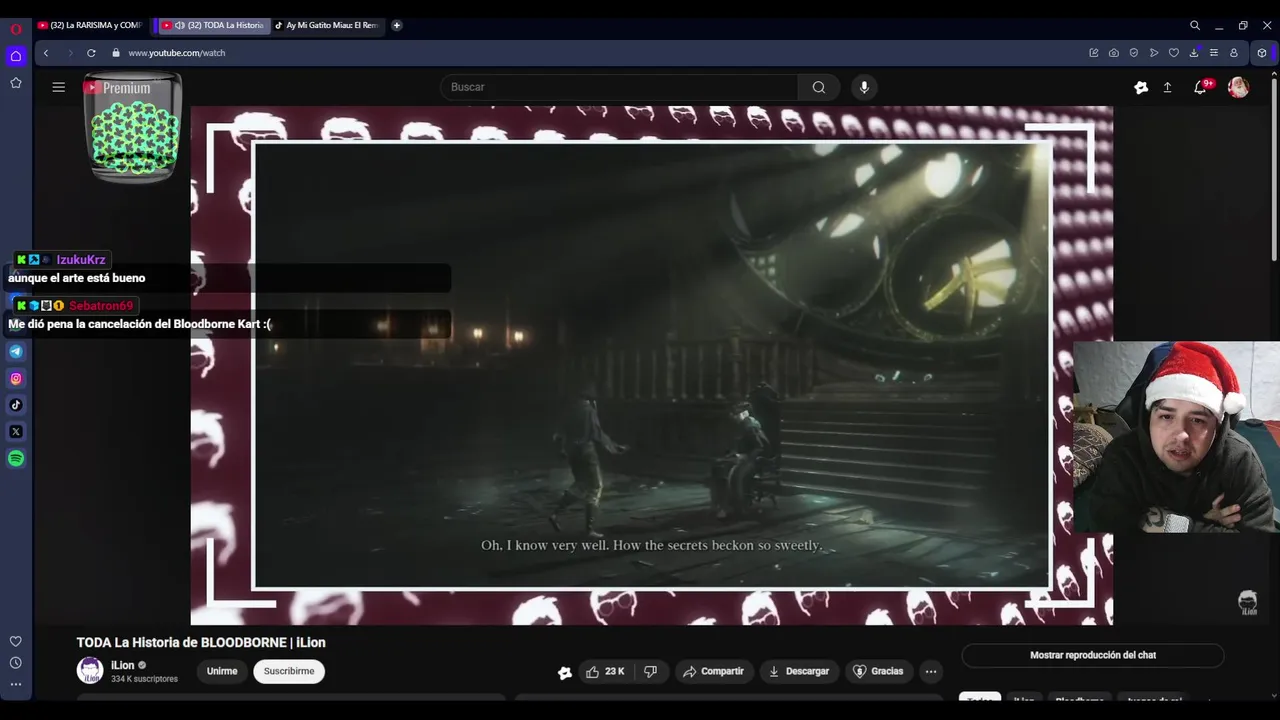Open X (Twitter) from the Opera sidebar
1280x720 pixels.
[x=16, y=432]
